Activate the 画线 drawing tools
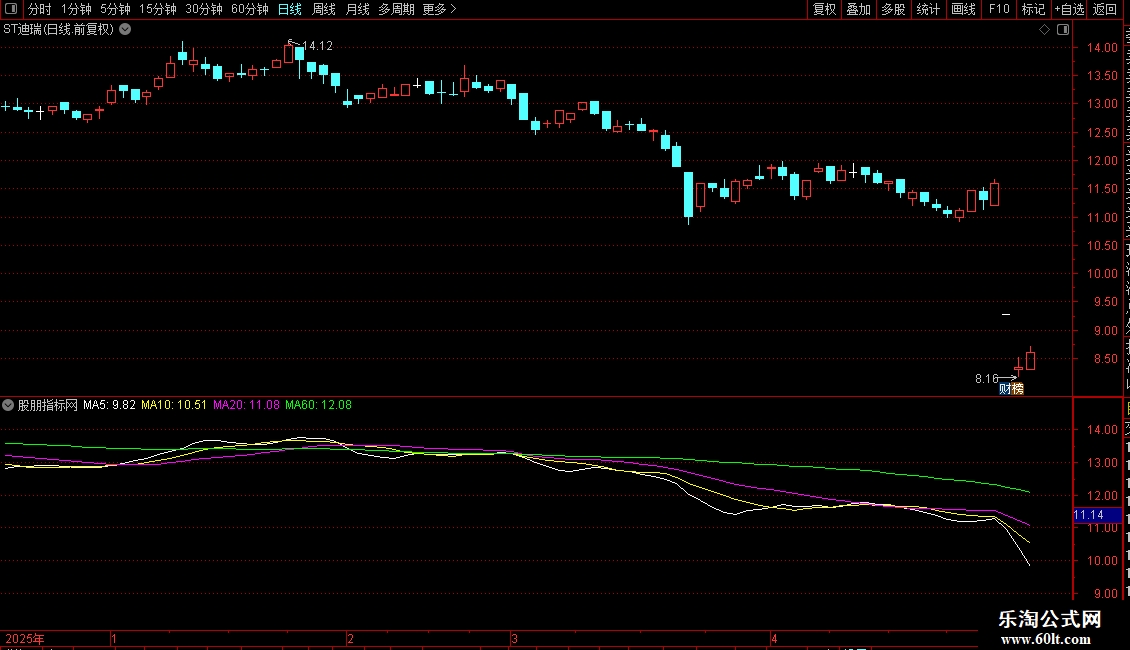 (963, 9)
